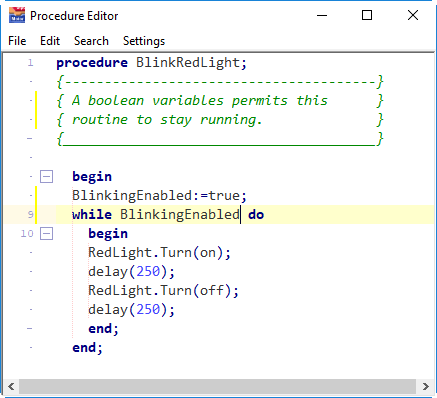Minimize the Procedure Editor window
437x398 pixels.
pos(322,15)
